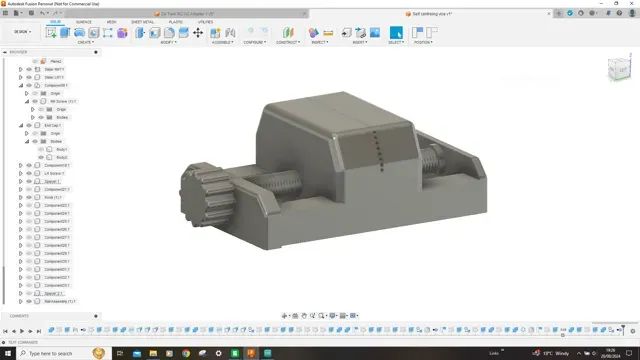Hide Body2 under End Cap Bodies
Screen dimensions: 640x360
41,158
